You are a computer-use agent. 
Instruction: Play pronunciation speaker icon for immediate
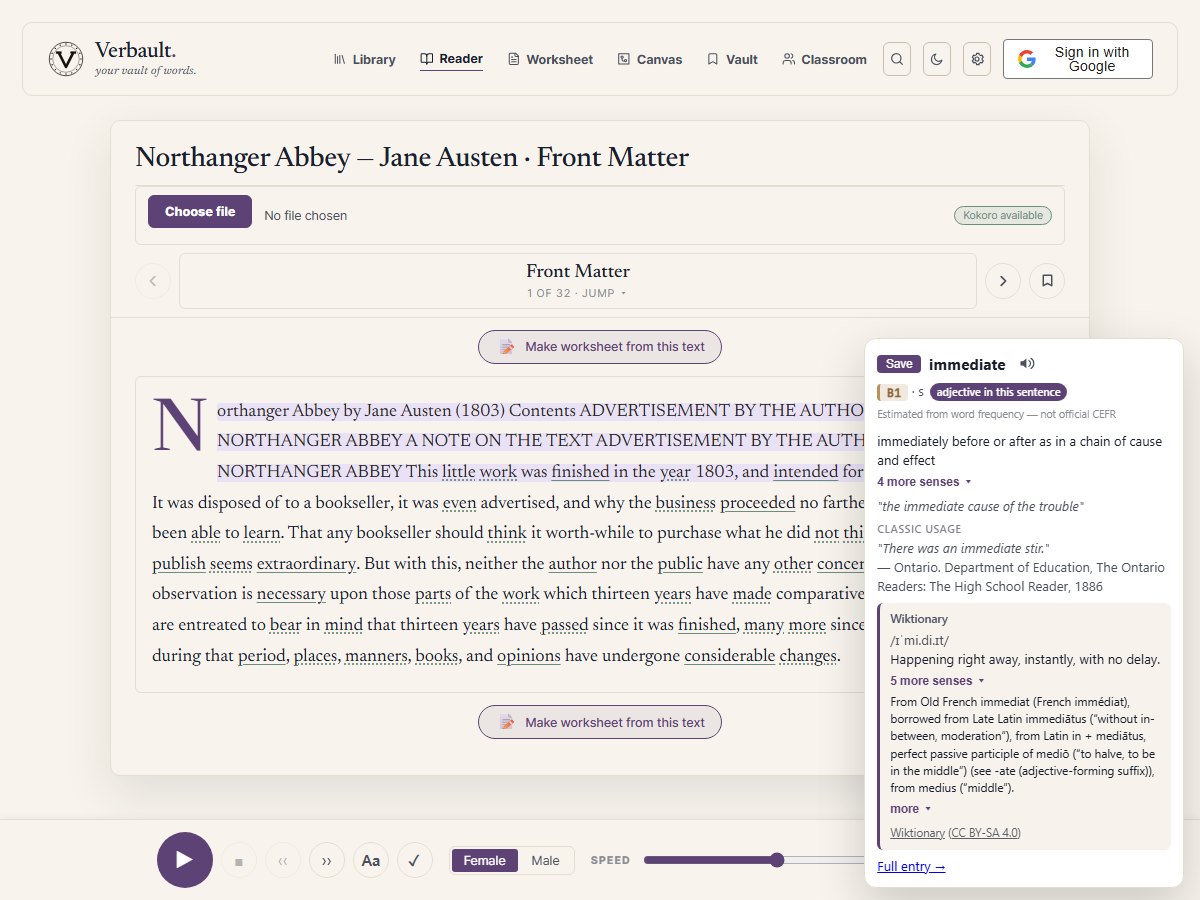1027,364
